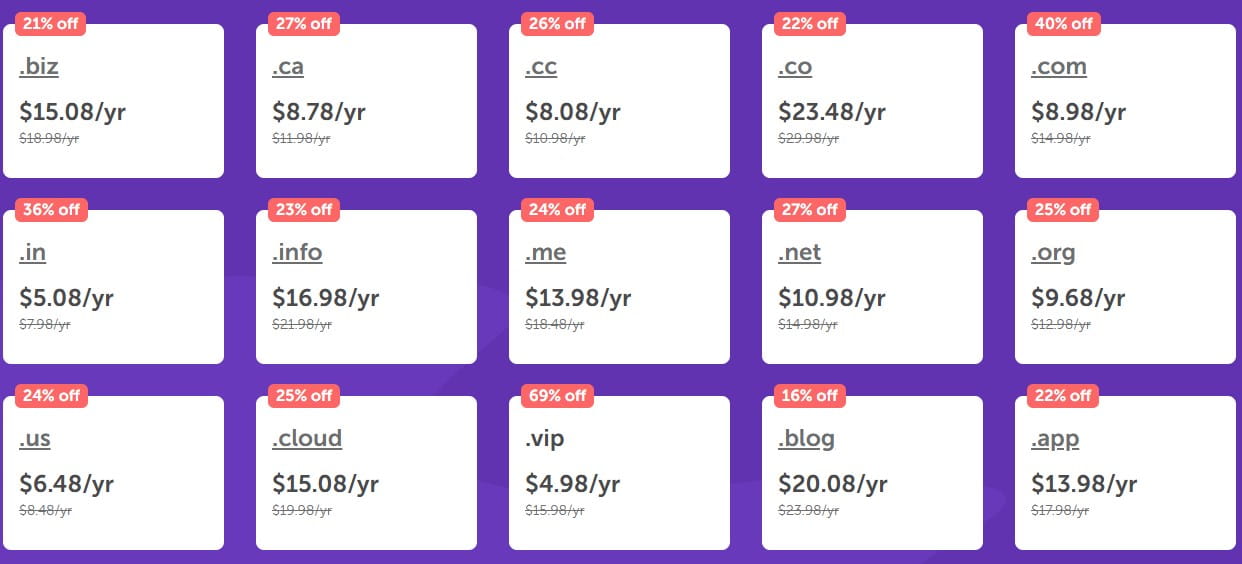Choose the .com domain link
The image size is (1242, 564).
point(1058,67)
